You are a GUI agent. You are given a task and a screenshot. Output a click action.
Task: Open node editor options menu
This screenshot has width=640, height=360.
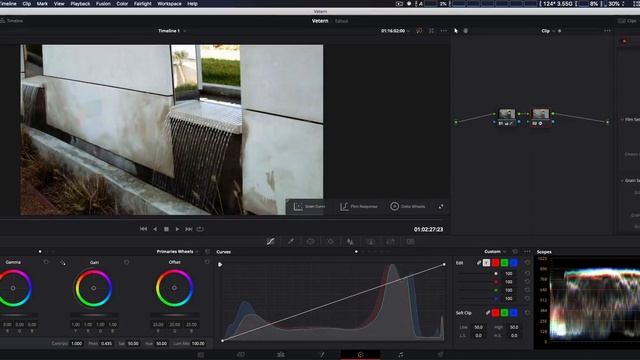tap(607, 31)
